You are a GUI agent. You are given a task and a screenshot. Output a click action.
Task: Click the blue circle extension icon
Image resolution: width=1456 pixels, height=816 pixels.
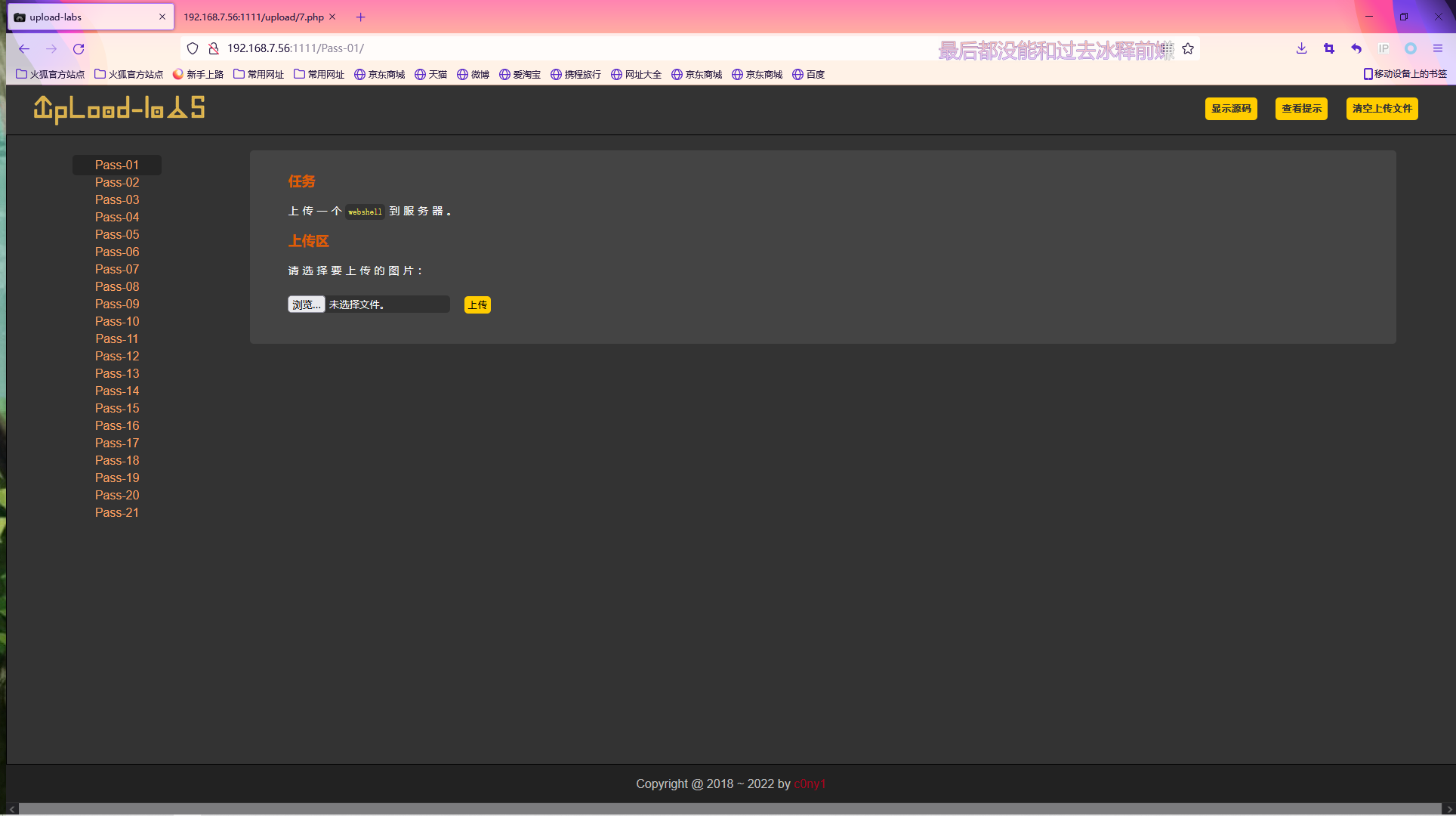tap(1410, 48)
